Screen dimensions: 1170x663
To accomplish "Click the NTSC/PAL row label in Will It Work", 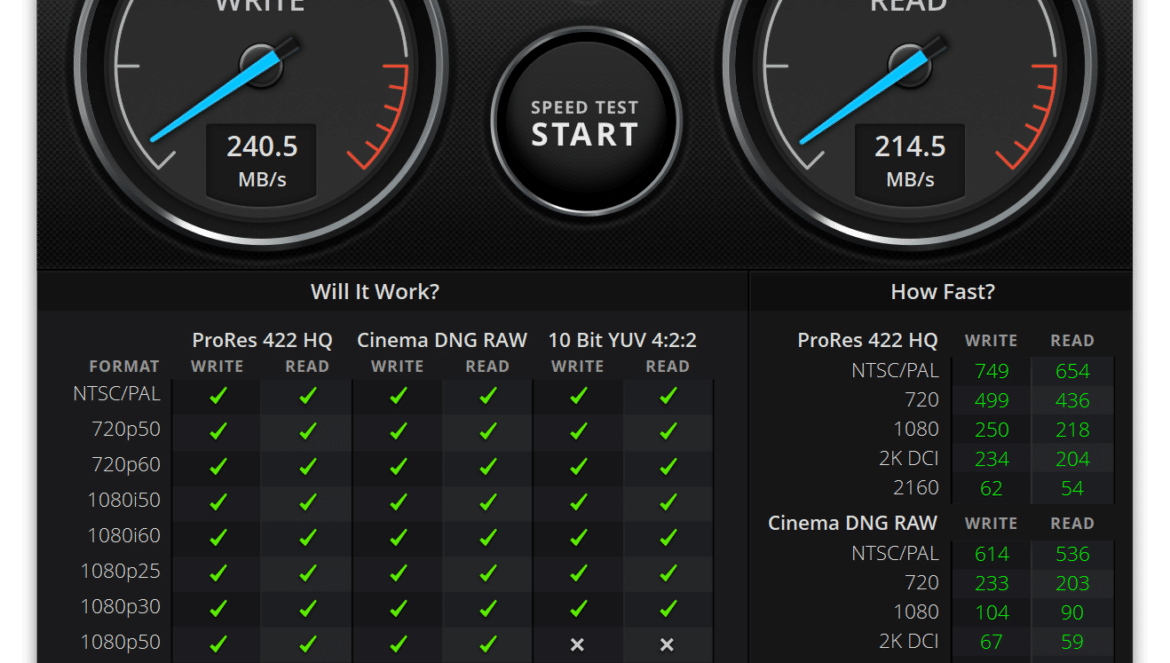I will coord(116,394).
